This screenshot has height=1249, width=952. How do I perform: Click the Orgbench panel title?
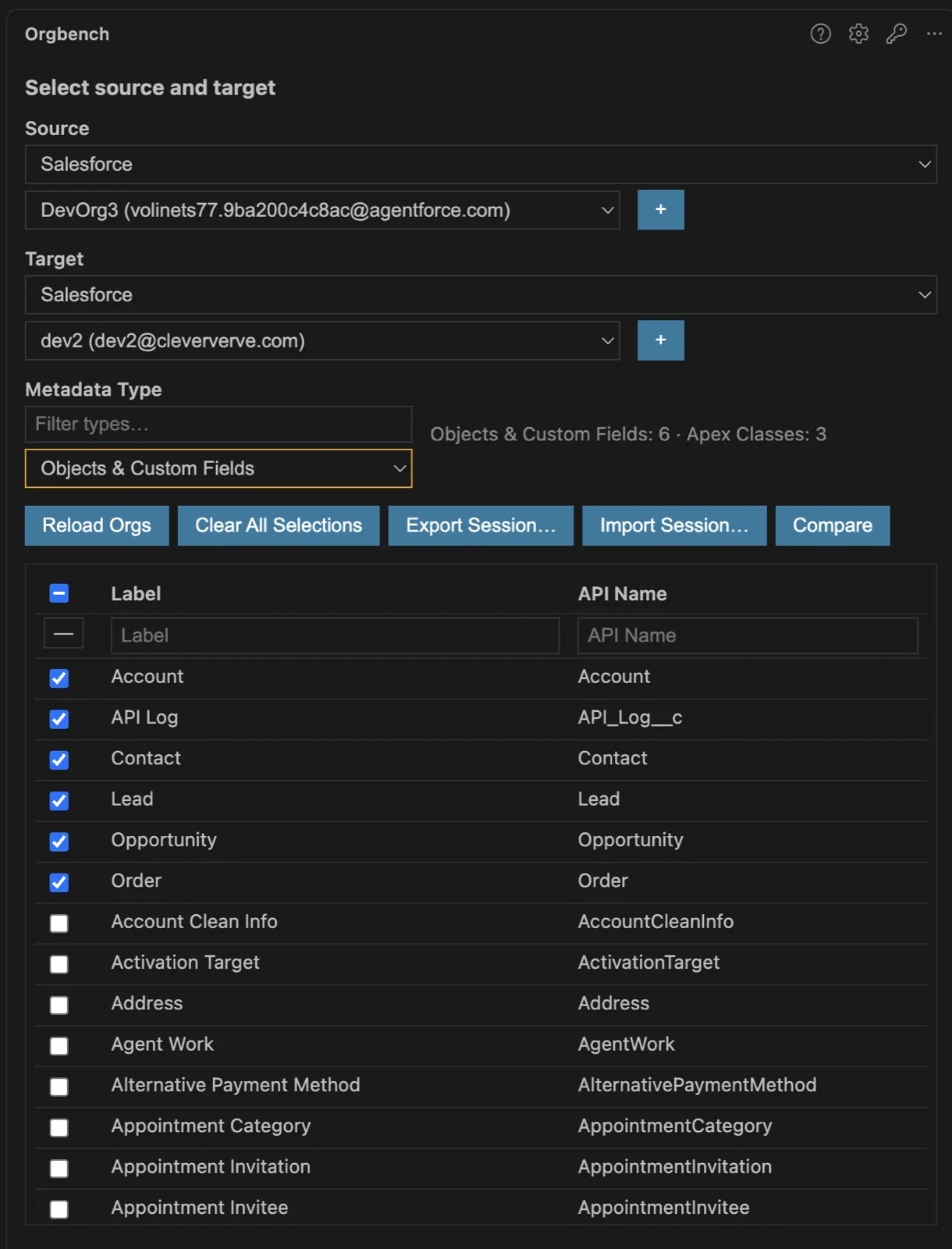(67, 34)
